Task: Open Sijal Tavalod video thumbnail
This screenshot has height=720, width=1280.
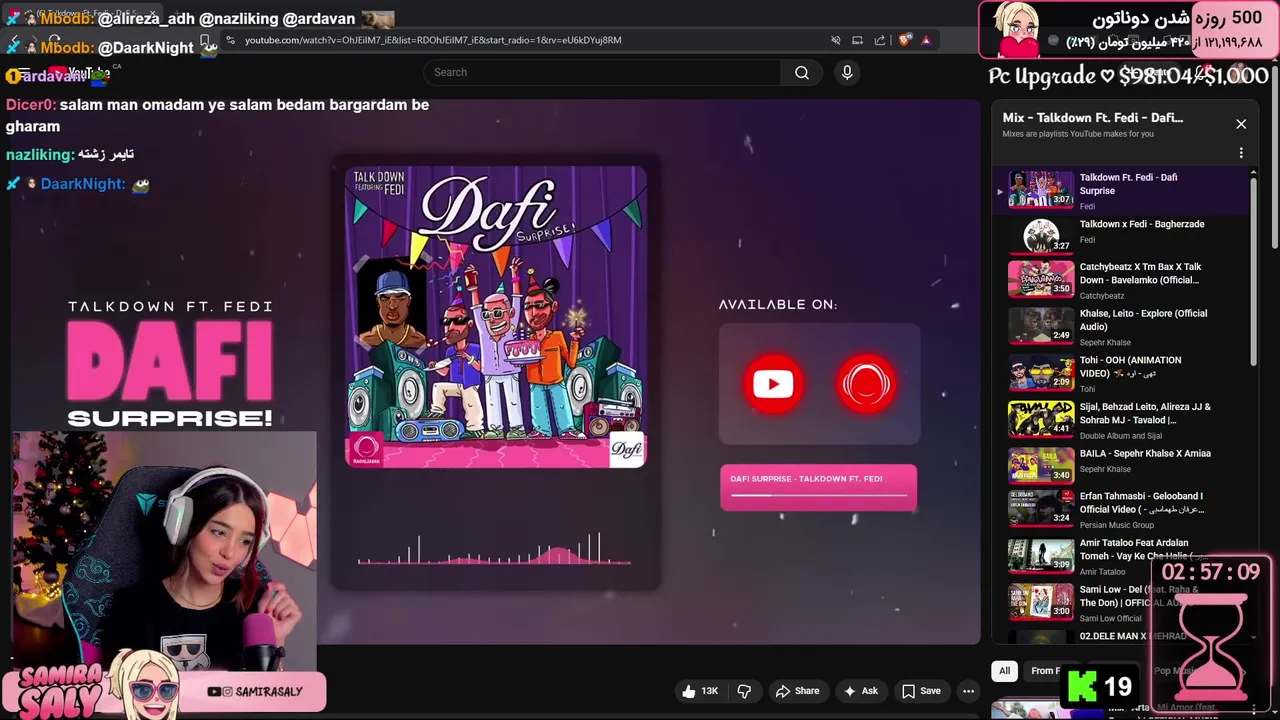Action: (1040, 419)
